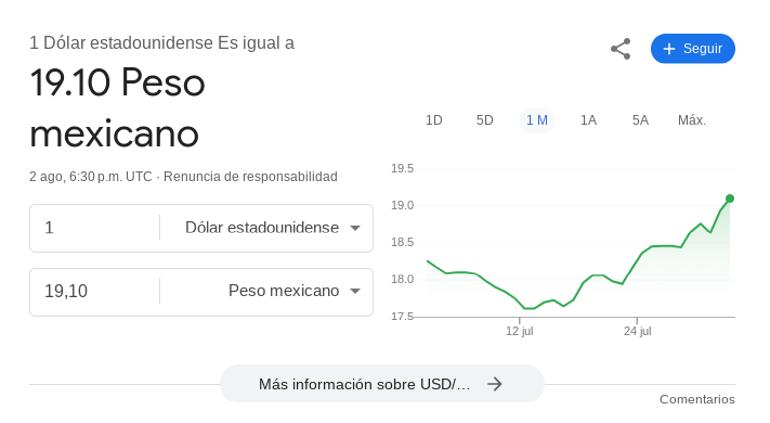Follow this currency pair with Seguir
The image size is (770, 423).
693,49
